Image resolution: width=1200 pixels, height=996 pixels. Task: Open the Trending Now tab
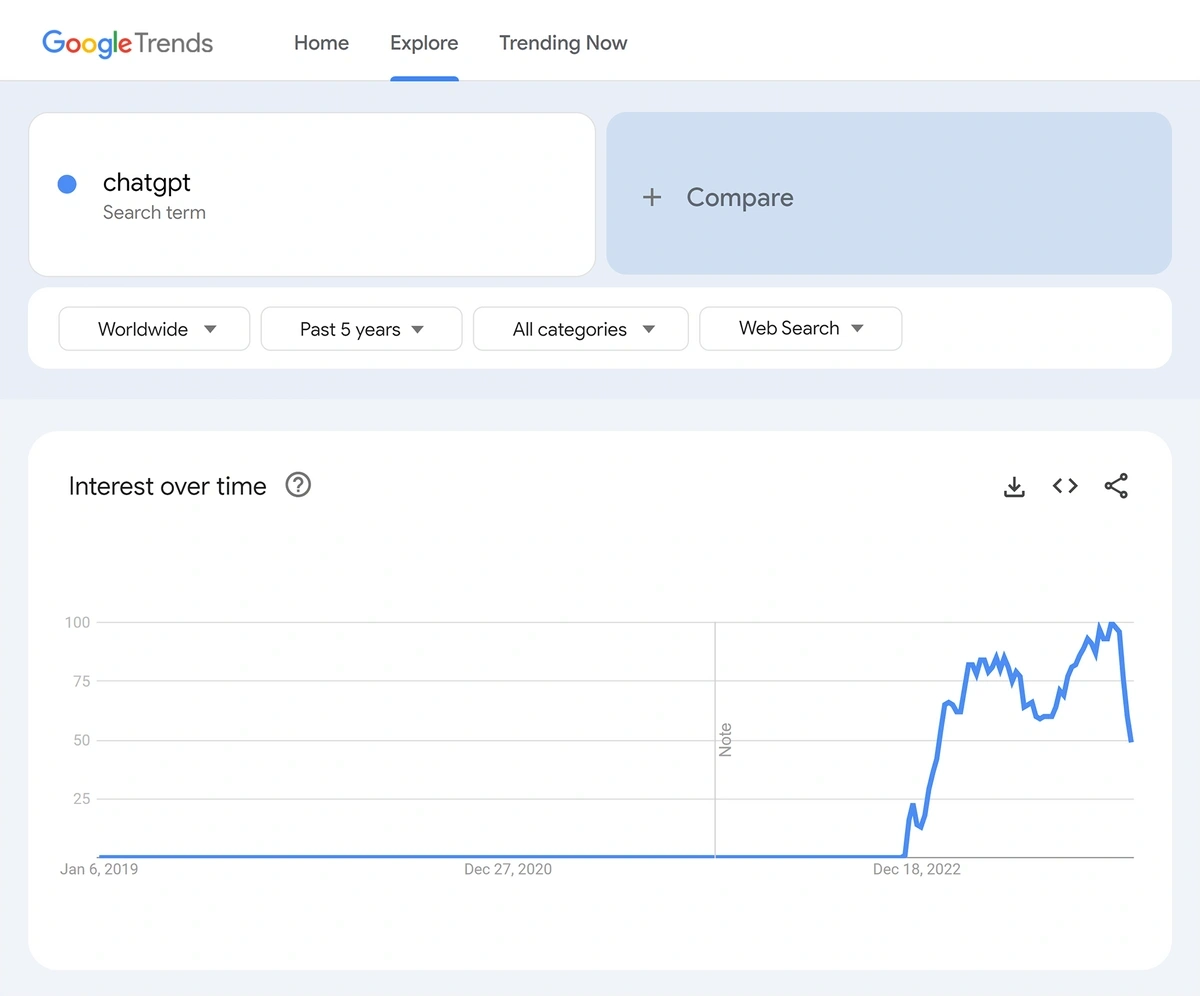[x=563, y=43]
